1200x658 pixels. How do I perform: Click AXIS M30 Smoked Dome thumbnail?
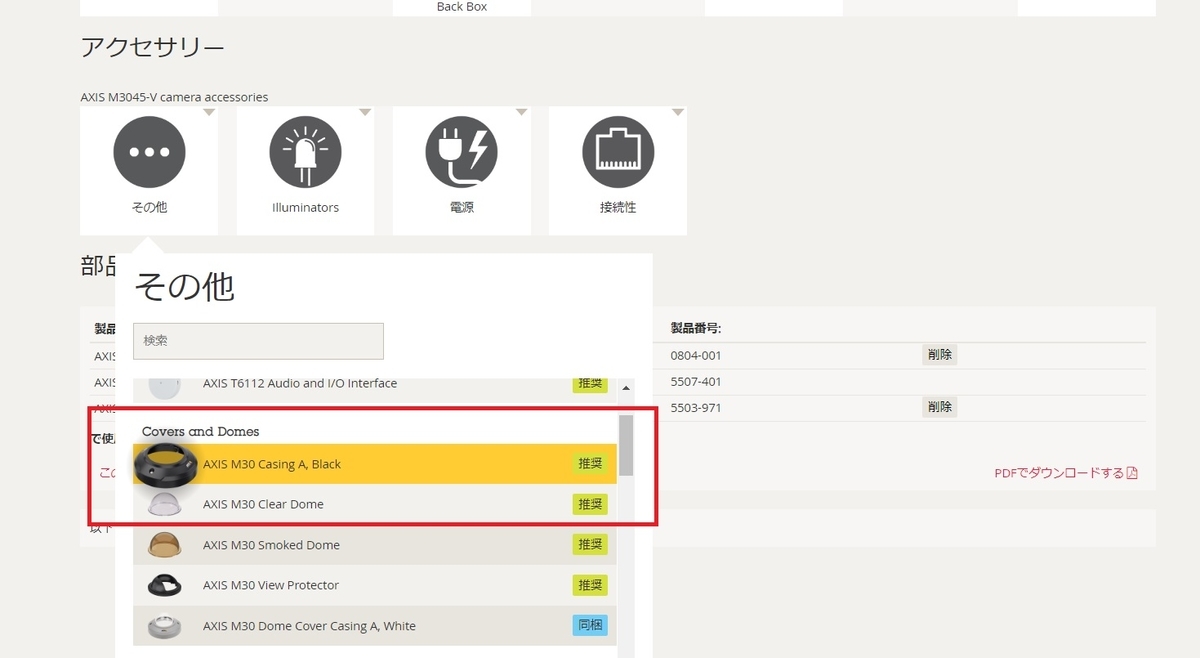point(165,545)
